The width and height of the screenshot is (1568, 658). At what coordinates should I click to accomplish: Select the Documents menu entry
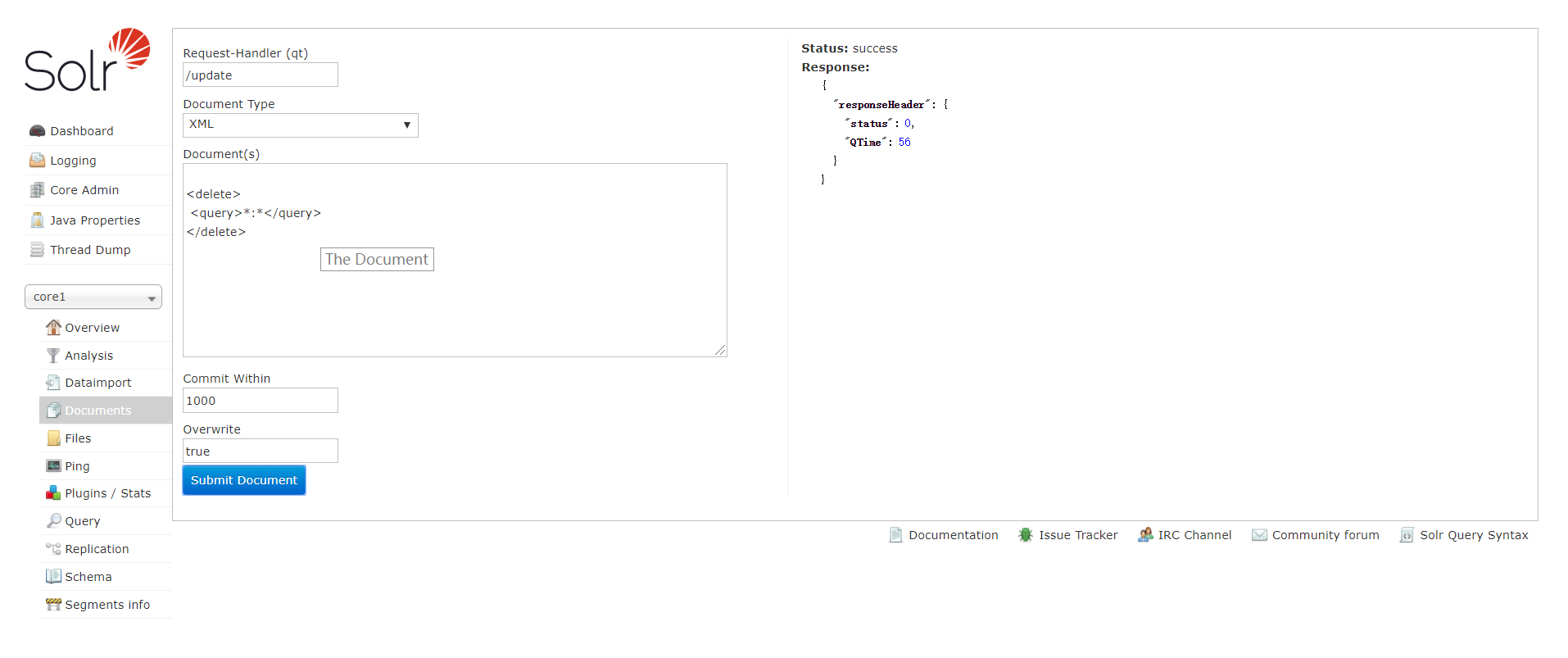tap(106, 411)
